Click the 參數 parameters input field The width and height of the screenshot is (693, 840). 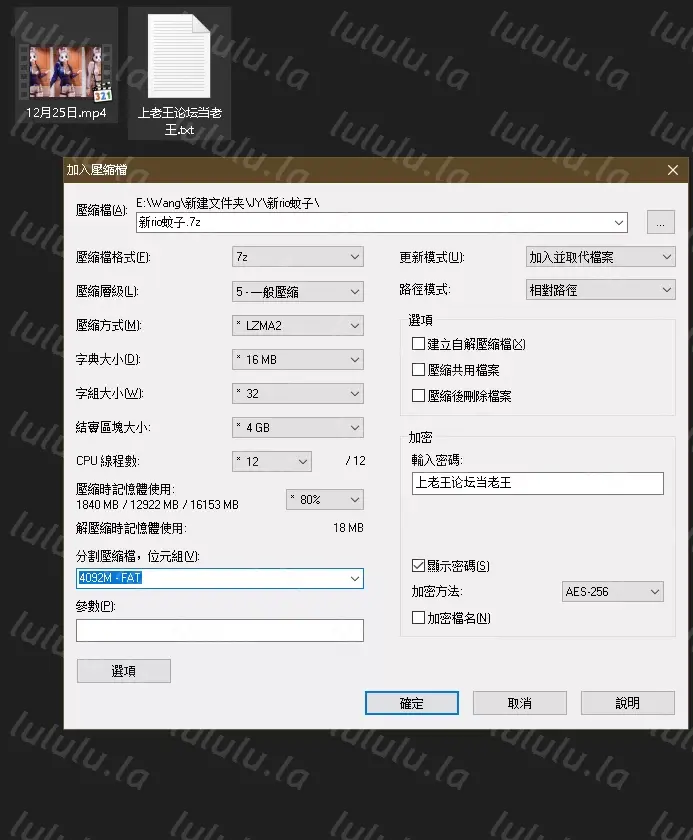pos(220,631)
